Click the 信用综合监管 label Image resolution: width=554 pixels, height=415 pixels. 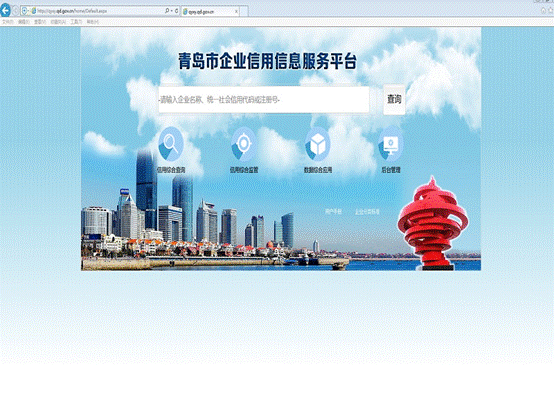[244, 170]
